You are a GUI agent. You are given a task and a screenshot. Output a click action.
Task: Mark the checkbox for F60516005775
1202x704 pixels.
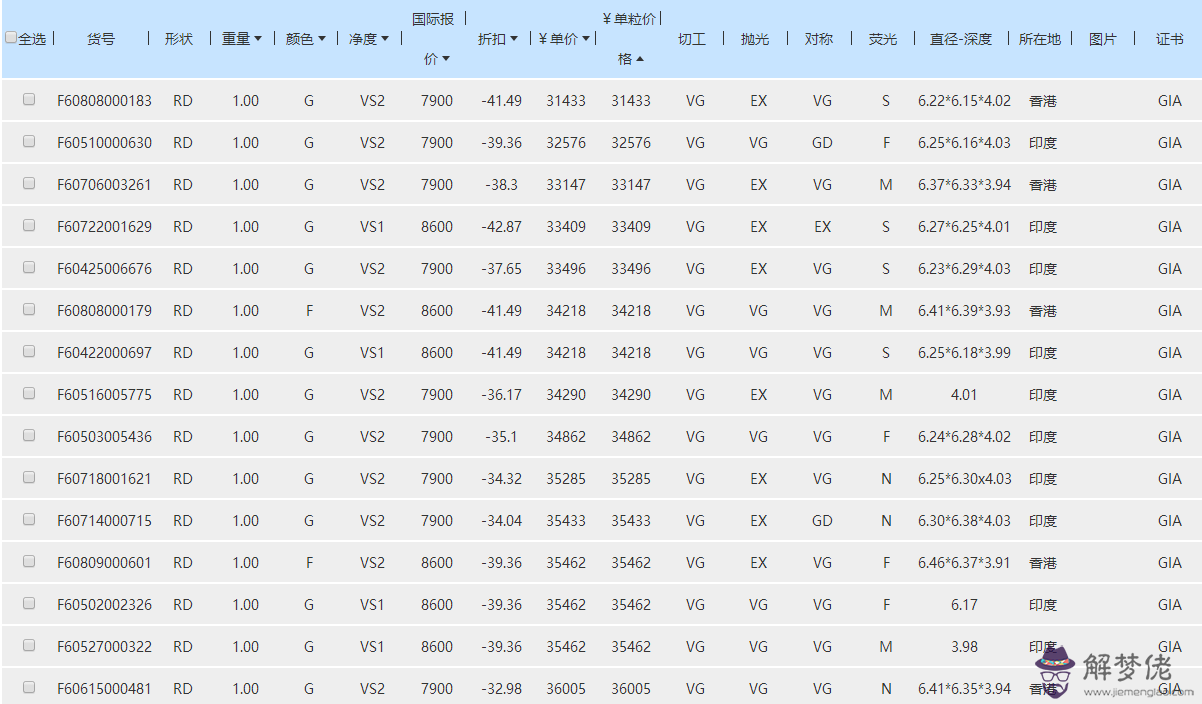point(29,393)
